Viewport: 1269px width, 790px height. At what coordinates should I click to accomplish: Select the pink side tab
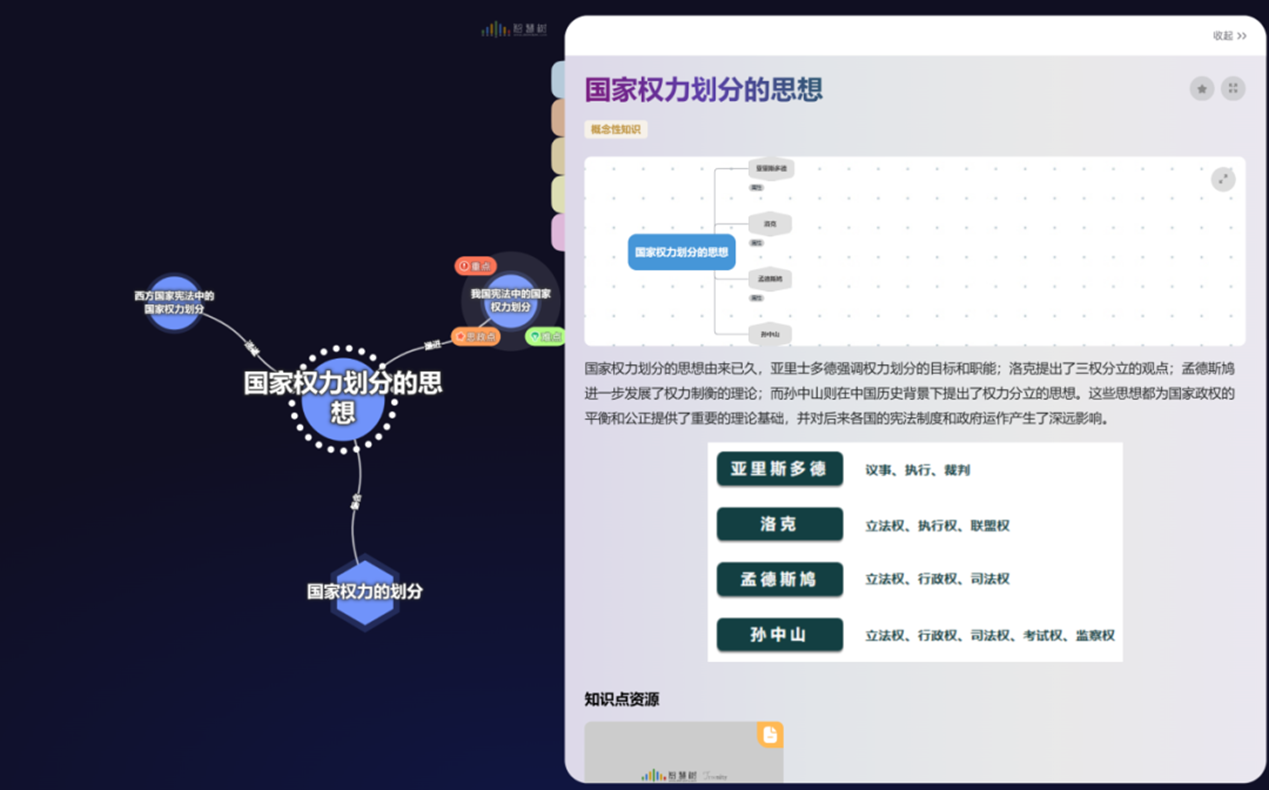(x=558, y=232)
